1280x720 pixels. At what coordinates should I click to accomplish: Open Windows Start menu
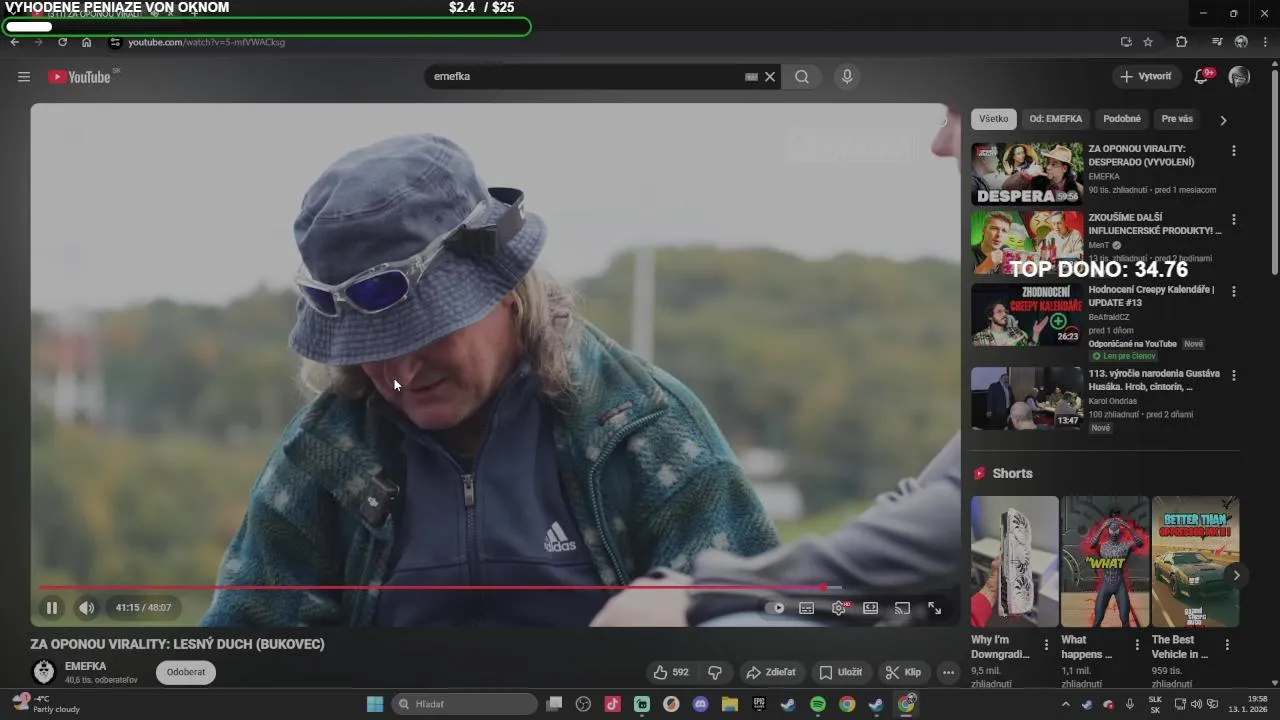[x=375, y=704]
